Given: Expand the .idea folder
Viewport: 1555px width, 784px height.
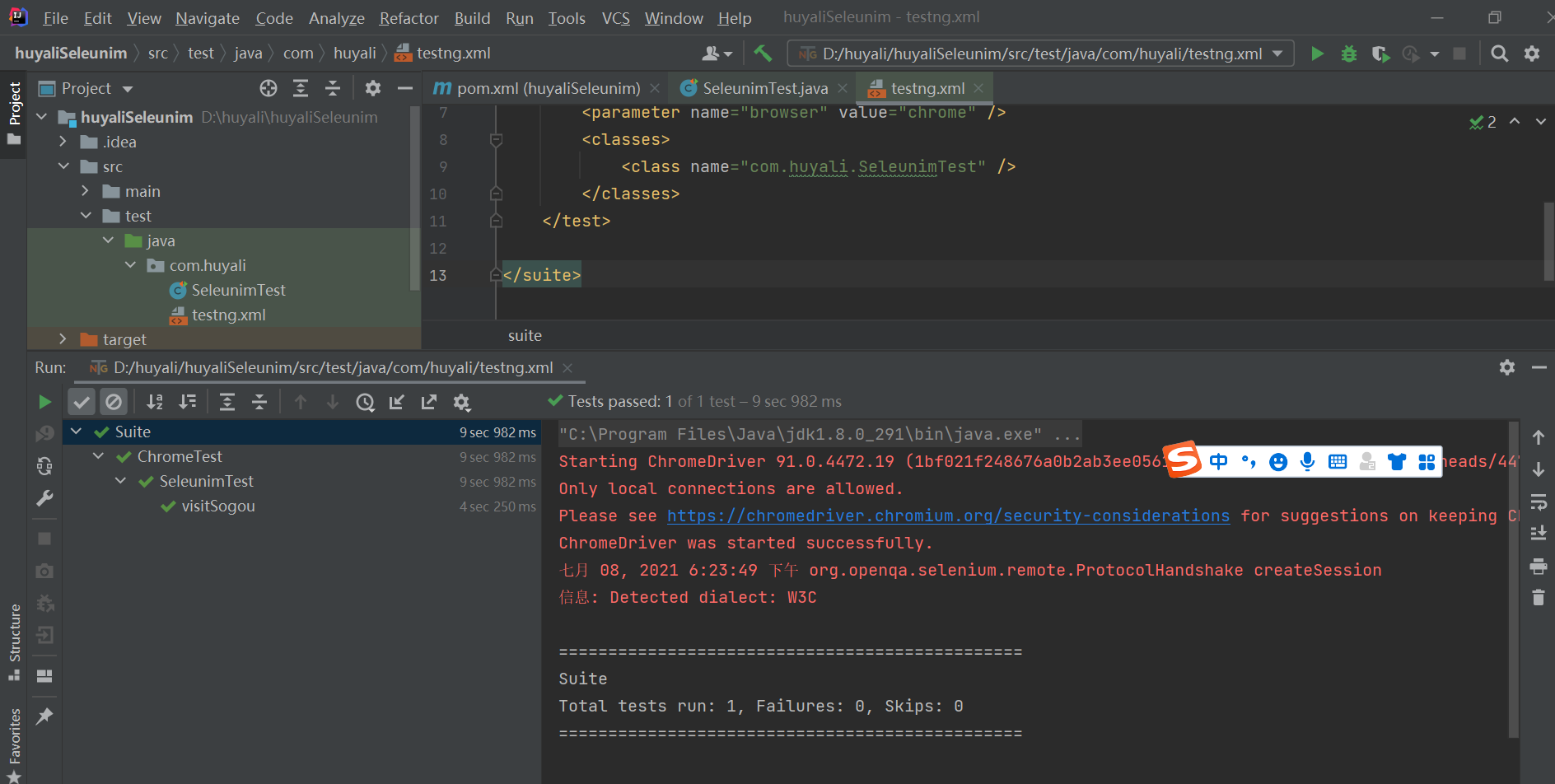Looking at the screenshot, I should [63, 142].
